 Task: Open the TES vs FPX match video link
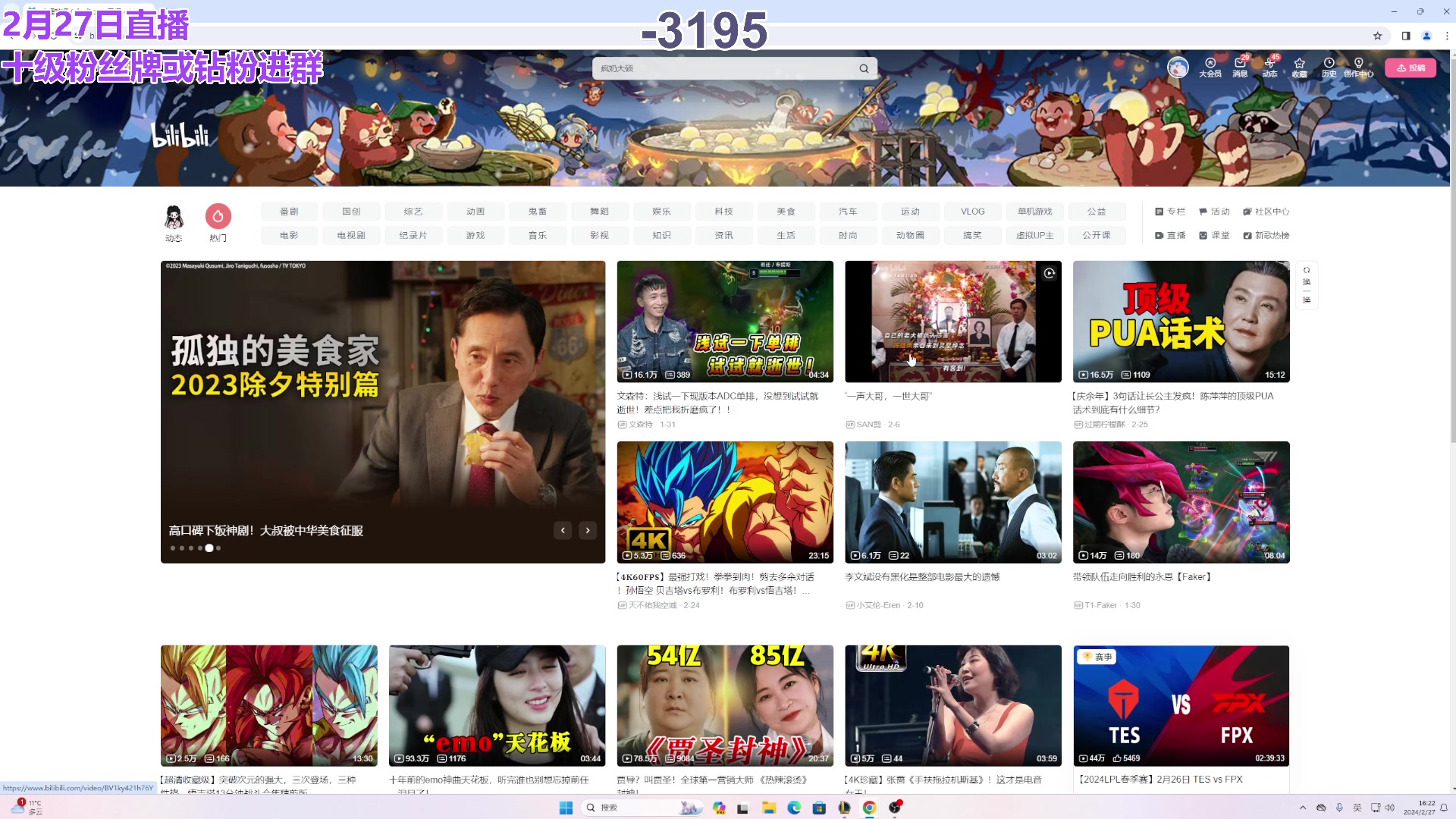(x=1159, y=779)
